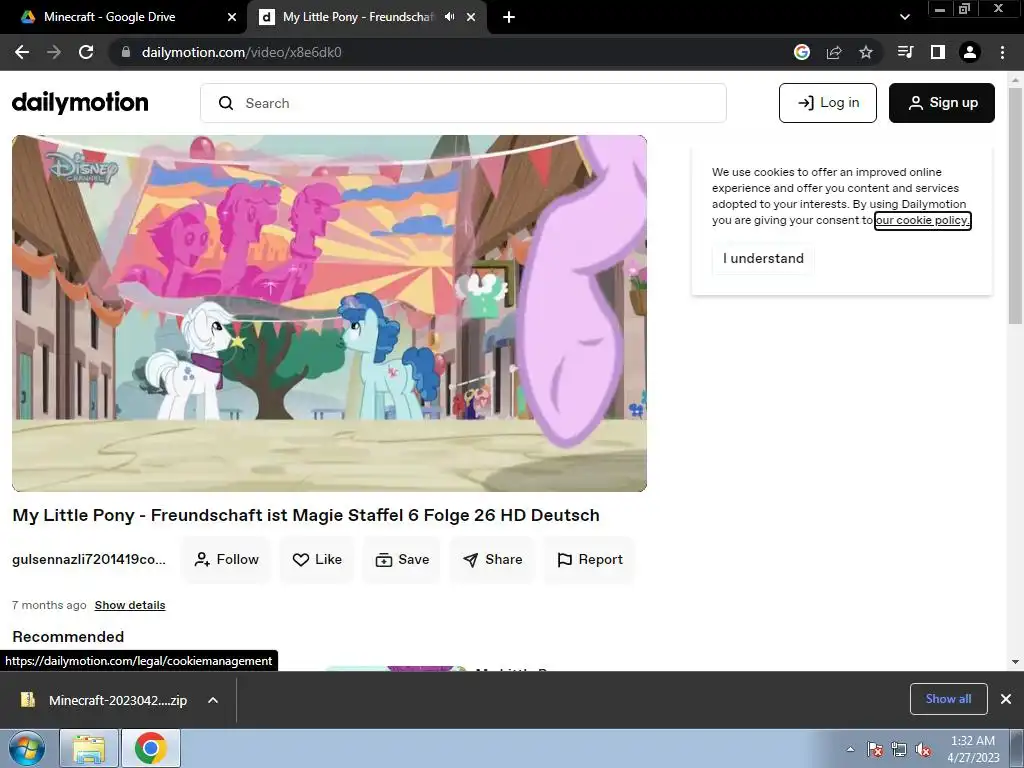Click the dailymotion logo
The width and height of the screenshot is (1024, 768).
80,103
